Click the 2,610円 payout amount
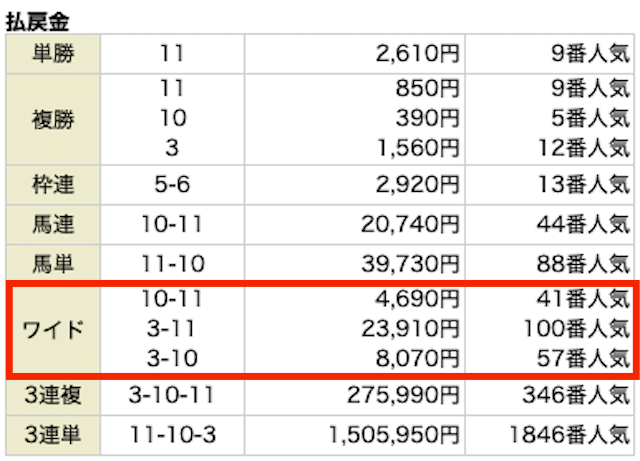 click(418, 54)
